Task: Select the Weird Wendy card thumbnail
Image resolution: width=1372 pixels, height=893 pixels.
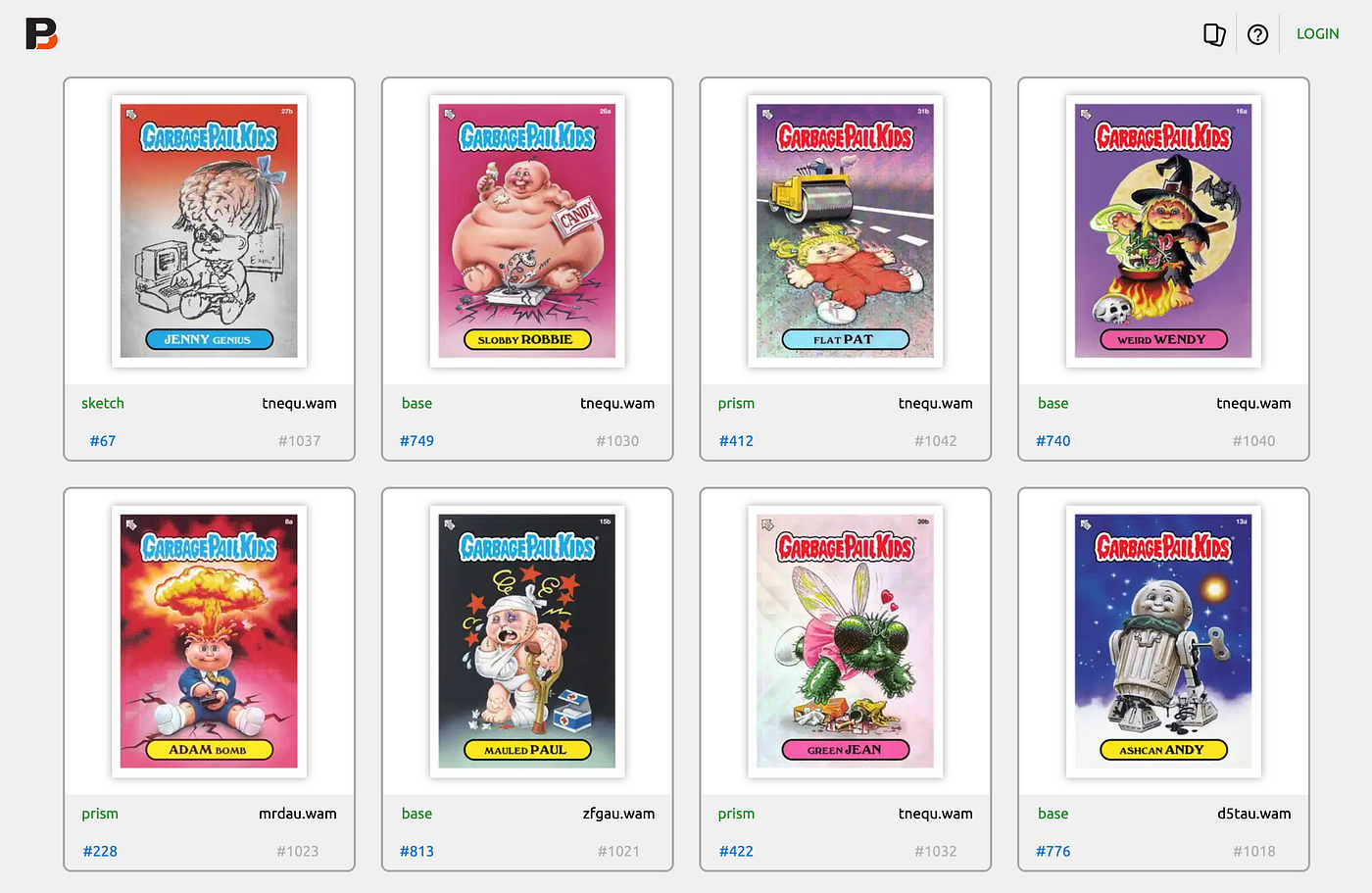Action: [x=1163, y=231]
